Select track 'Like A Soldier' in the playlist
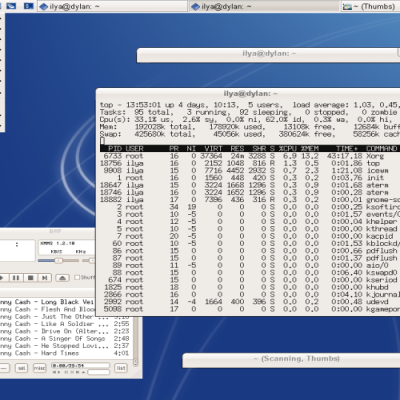This screenshot has width=400, height=400. tap(65, 324)
